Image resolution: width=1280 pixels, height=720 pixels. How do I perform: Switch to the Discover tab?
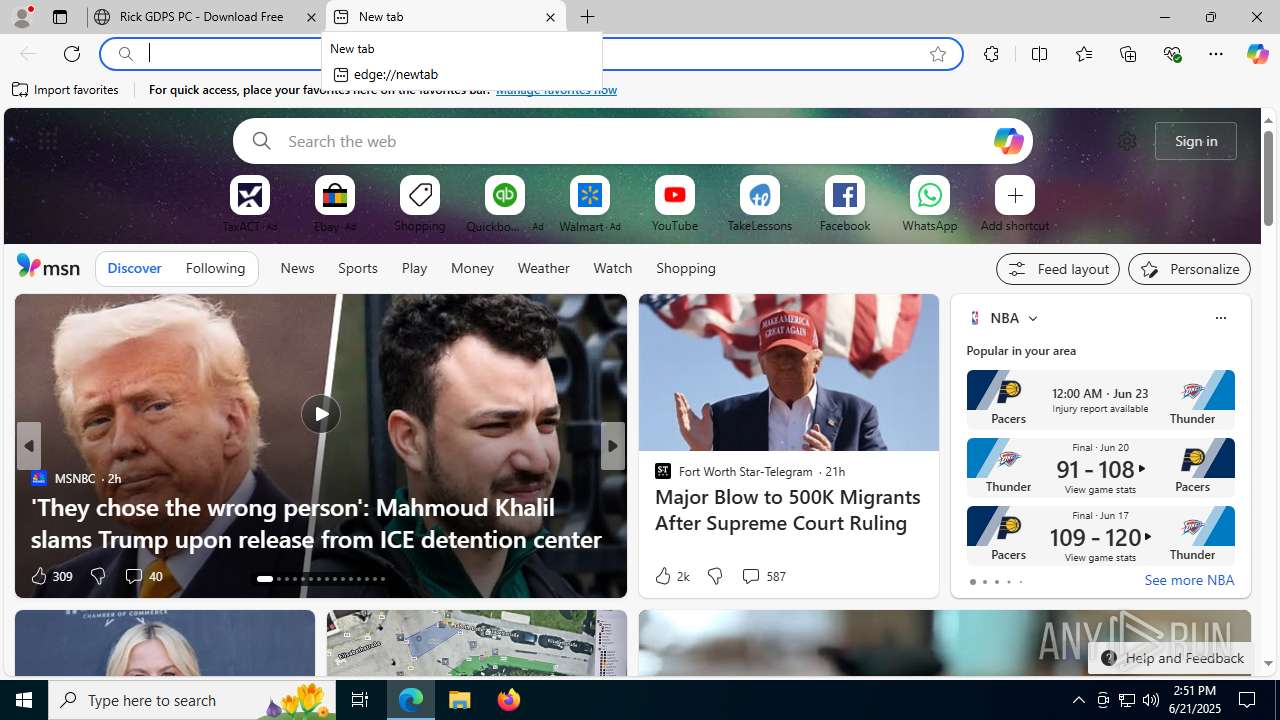[x=134, y=268]
